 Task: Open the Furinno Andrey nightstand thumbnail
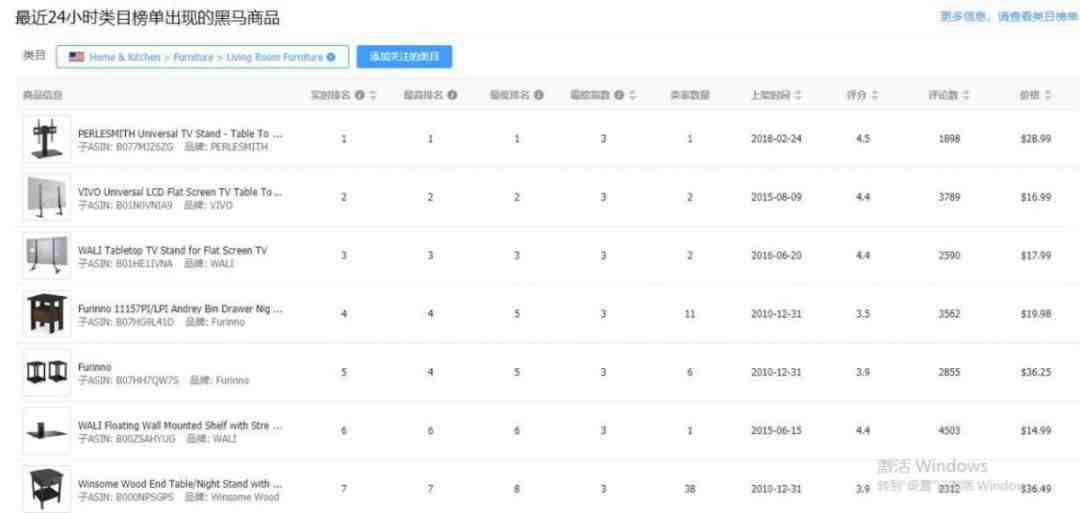(x=47, y=314)
